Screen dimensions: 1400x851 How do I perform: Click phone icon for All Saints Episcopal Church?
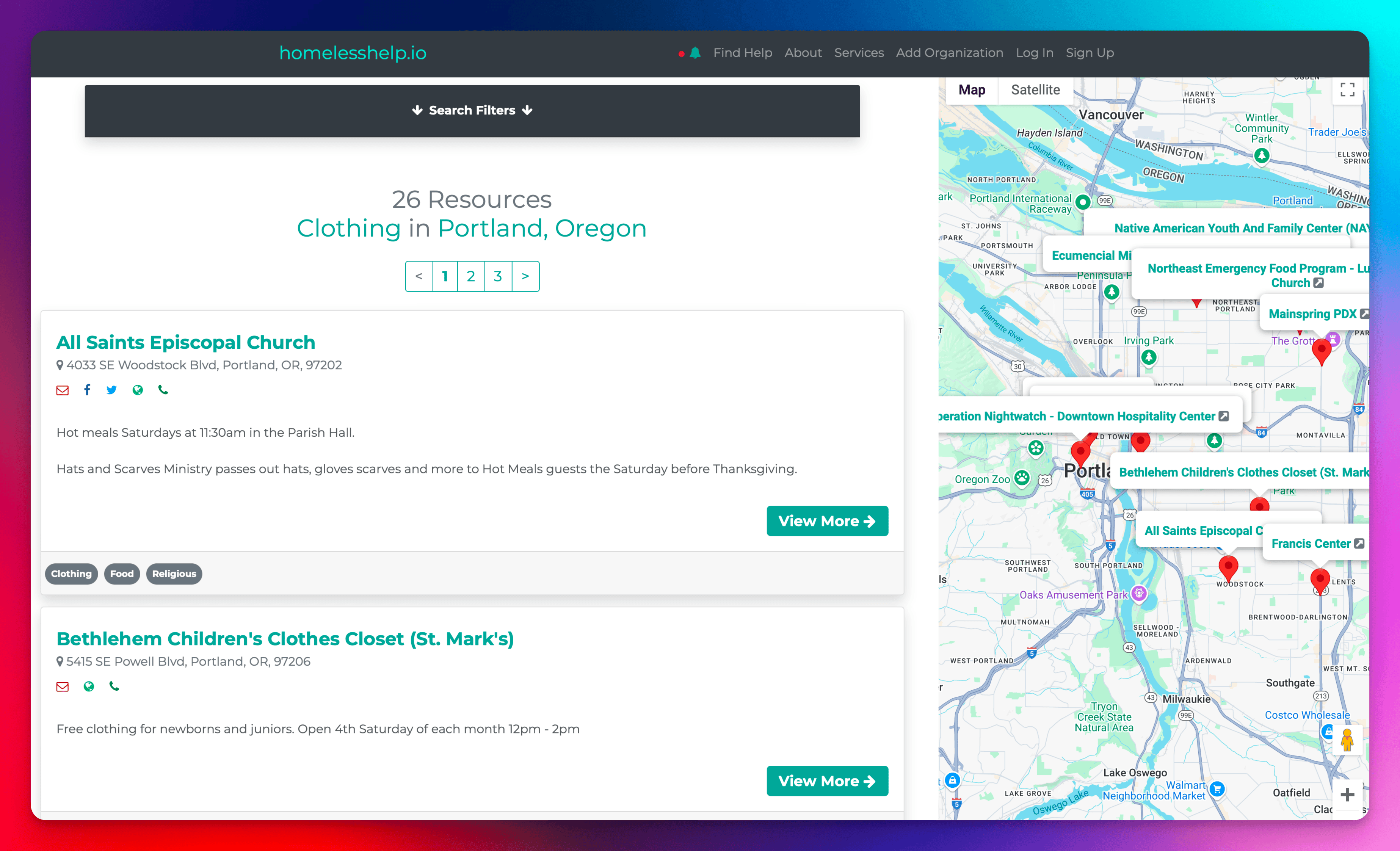163,390
